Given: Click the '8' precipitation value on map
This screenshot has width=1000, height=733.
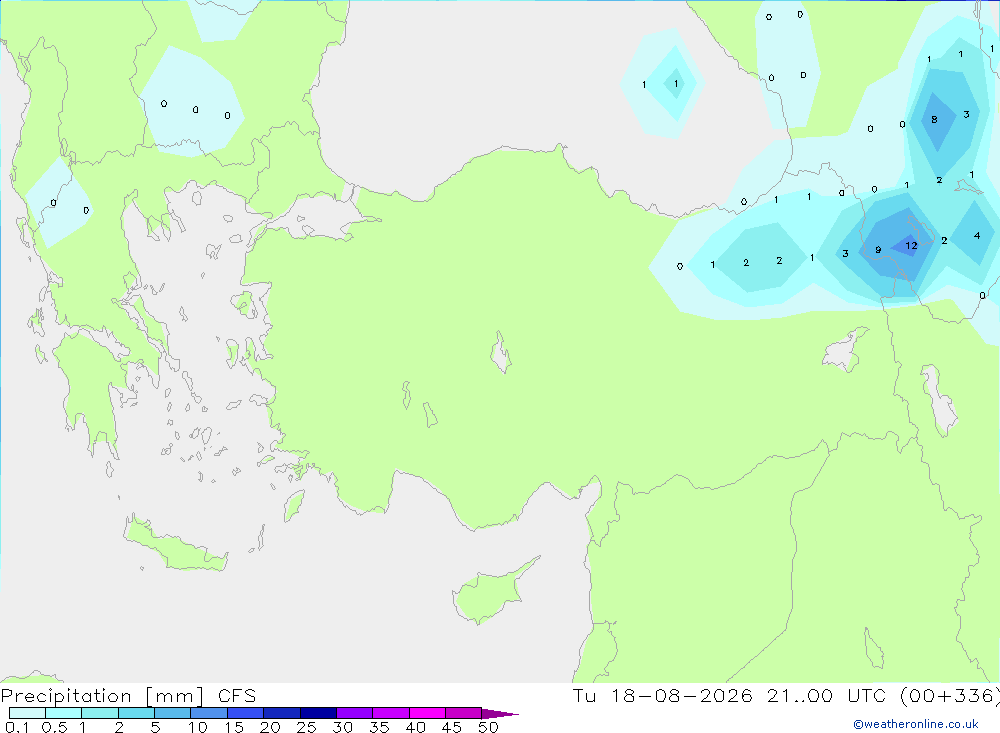Looking at the screenshot, I should (x=934, y=119).
